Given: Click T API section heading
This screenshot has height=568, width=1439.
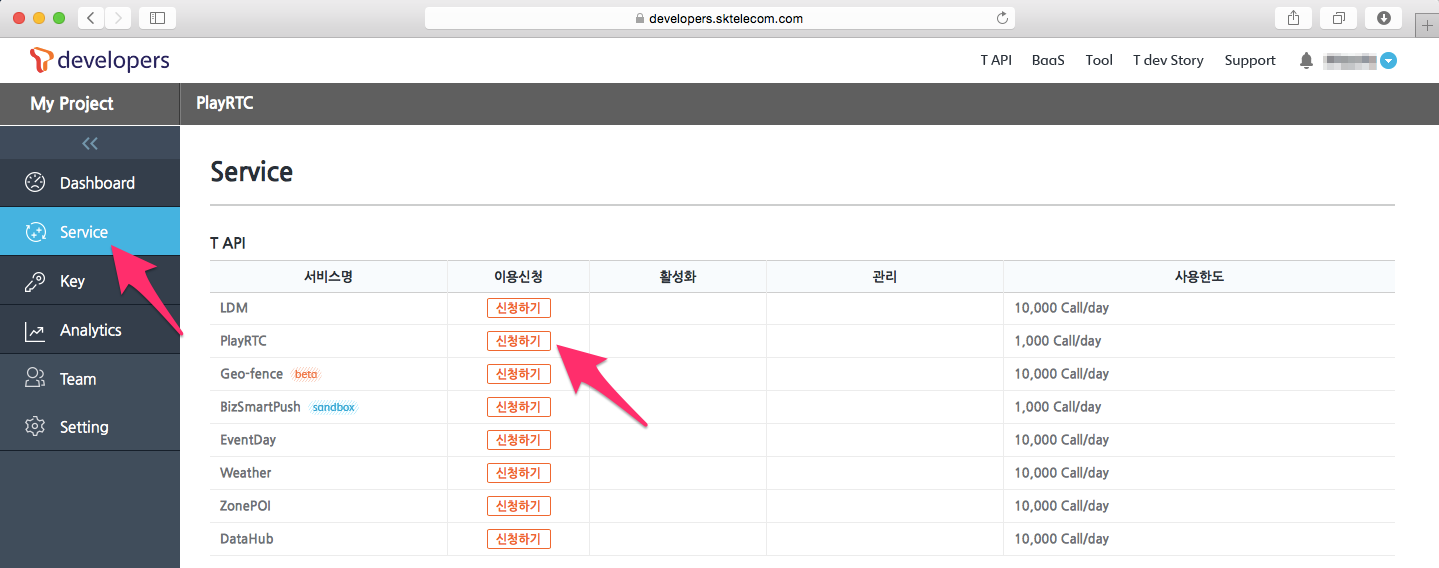Looking at the screenshot, I should pyautogui.click(x=228, y=243).
